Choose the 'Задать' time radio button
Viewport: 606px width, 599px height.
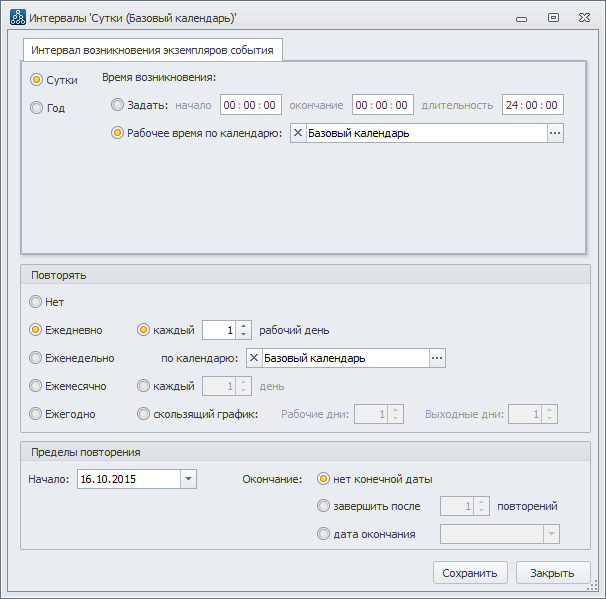click(x=118, y=104)
